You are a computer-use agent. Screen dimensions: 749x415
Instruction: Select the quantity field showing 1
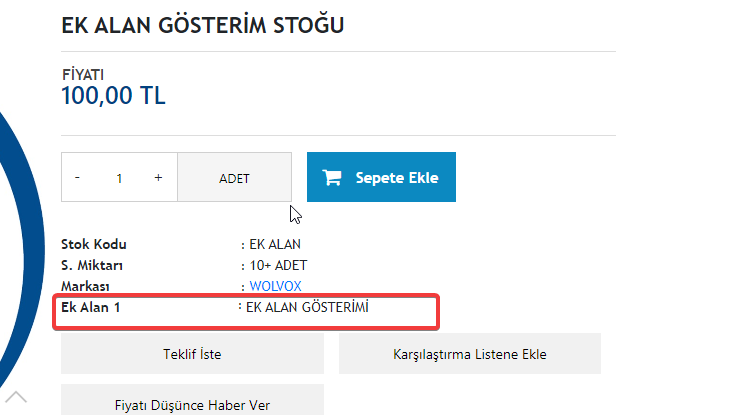coord(119,178)
